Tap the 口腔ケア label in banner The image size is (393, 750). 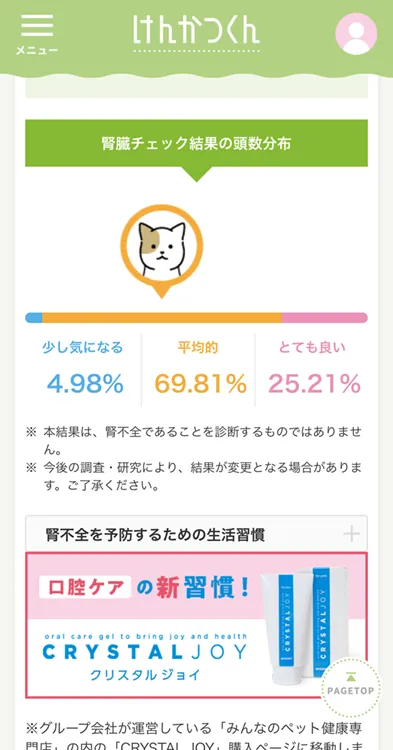(85, 588)
